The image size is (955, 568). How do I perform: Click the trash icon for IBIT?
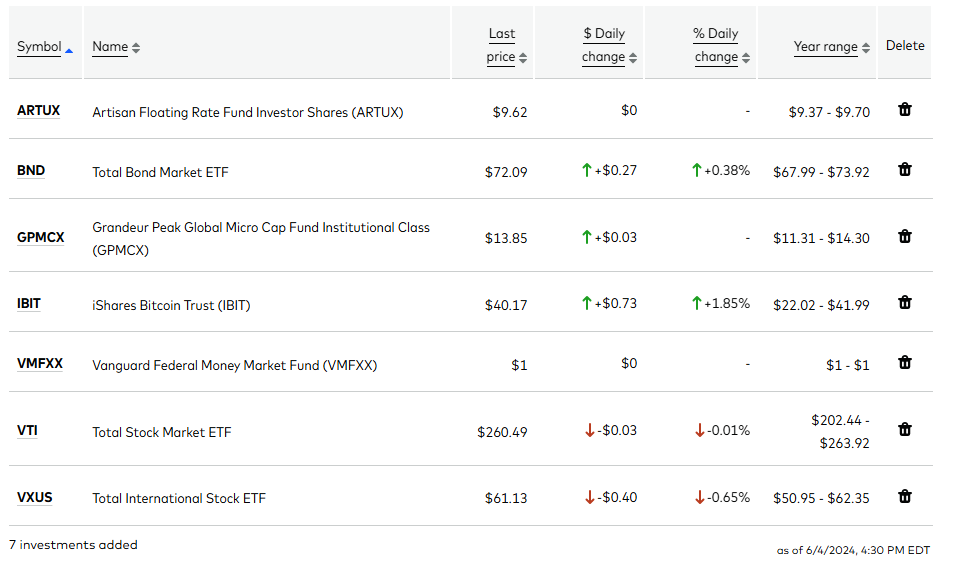point(904,303)
